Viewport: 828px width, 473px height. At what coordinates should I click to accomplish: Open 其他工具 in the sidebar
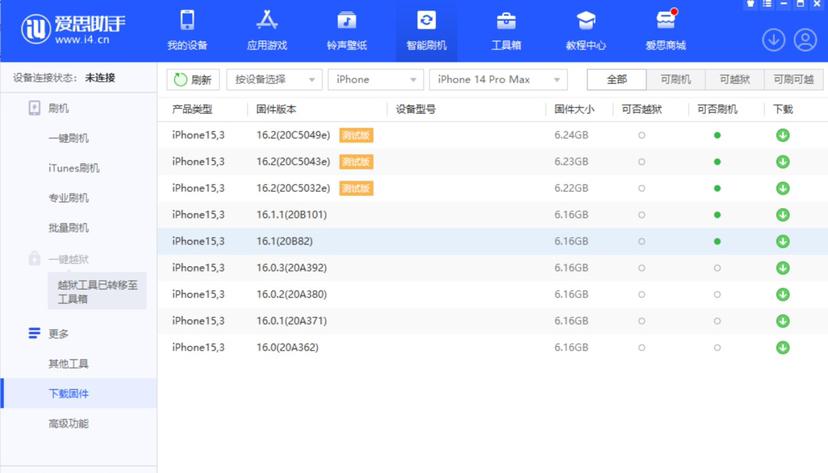tap(69, 364)
